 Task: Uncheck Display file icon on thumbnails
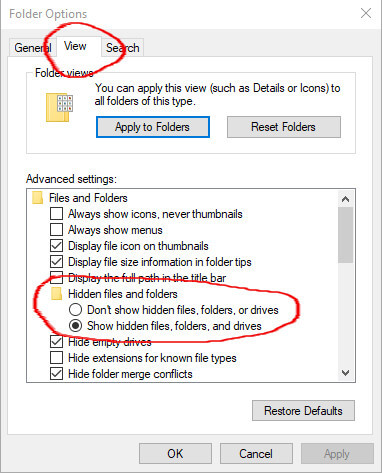pos(56,246)
